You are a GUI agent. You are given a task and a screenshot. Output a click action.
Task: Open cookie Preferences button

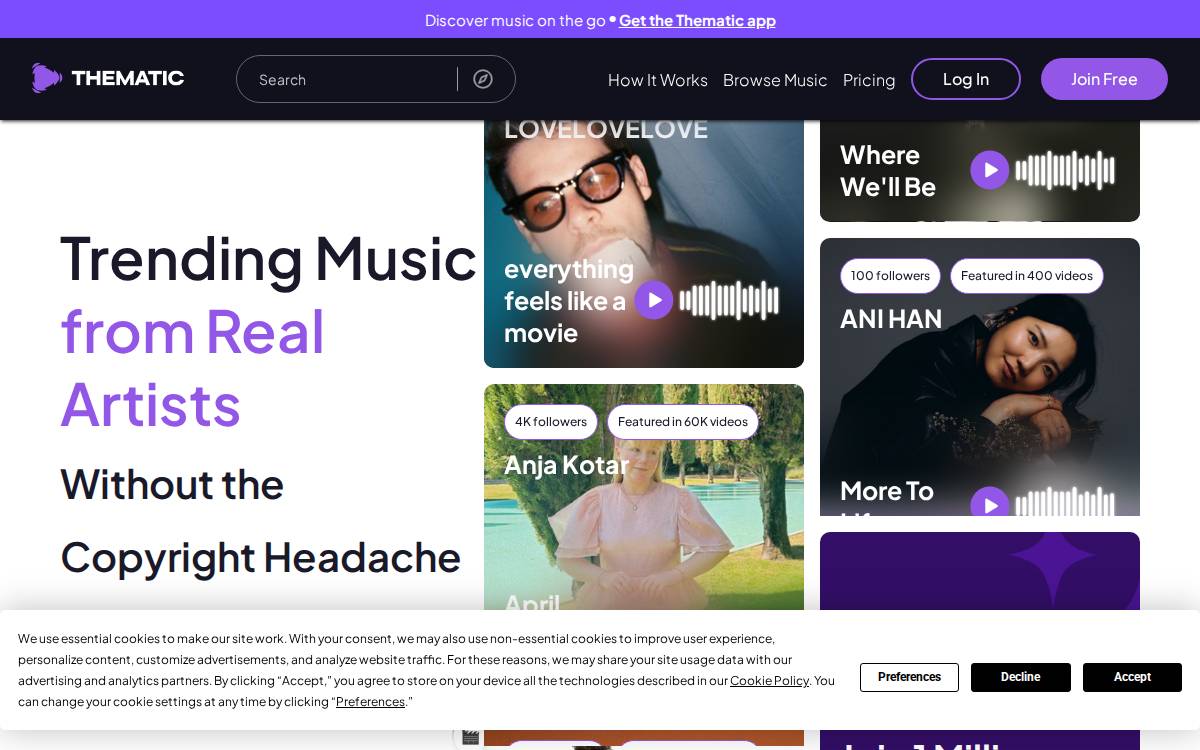coord(909,677)
